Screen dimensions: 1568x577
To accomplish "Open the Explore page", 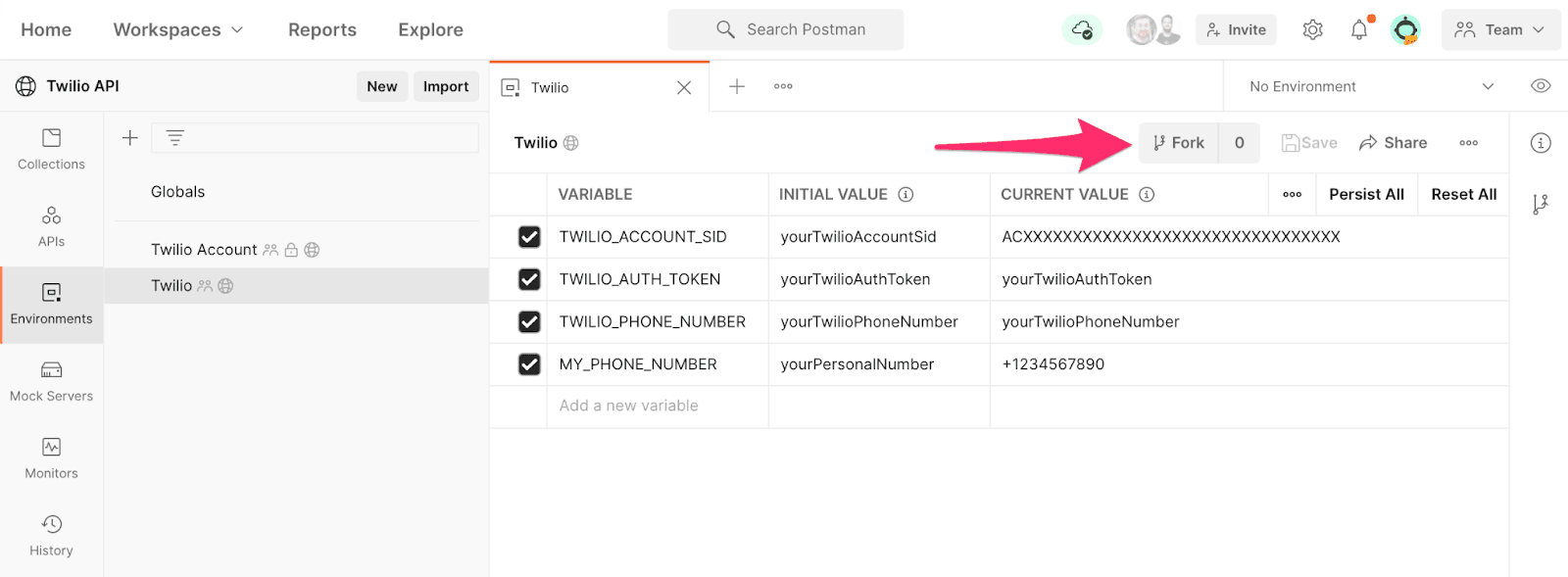I will pyautogui.click(x=430, y=29).
